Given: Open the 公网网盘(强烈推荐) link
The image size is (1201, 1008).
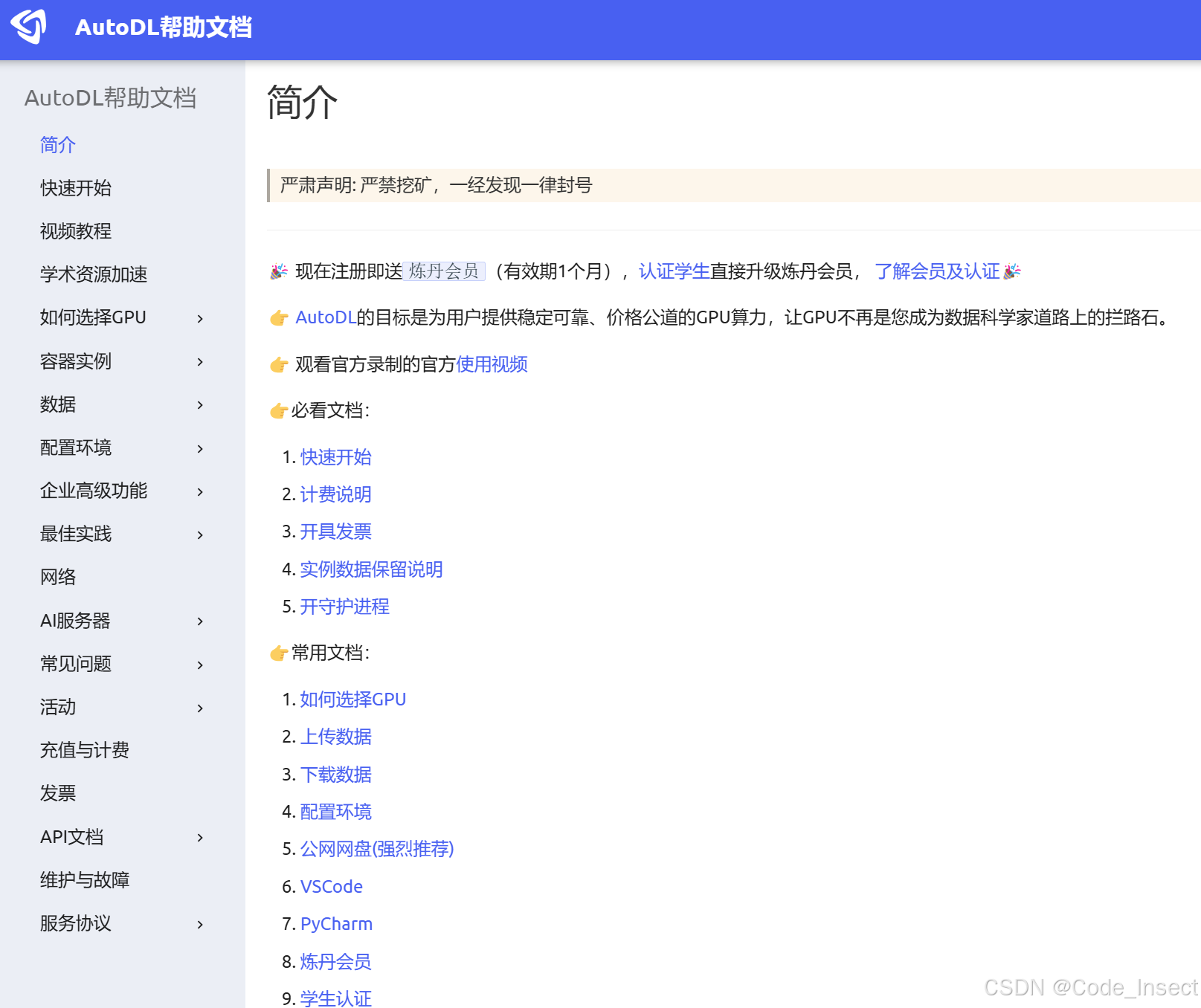Looking at the screenshot, I should point(377,849).
